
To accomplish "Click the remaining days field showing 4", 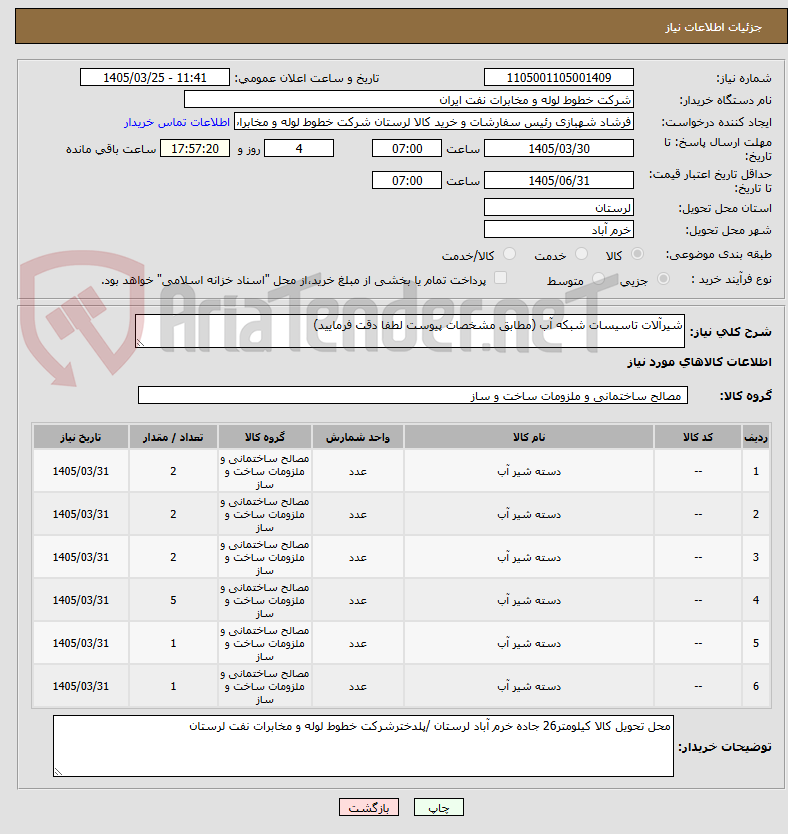I will point(299,148).
